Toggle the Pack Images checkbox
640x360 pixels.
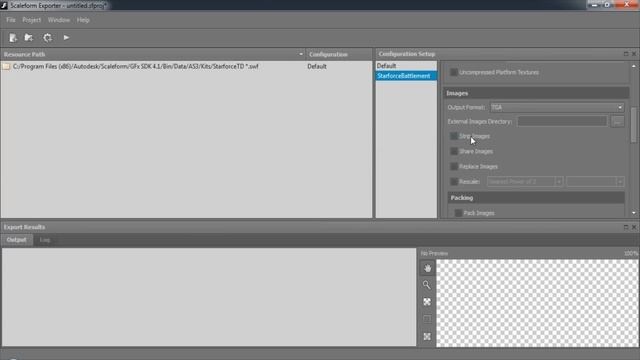458,213
